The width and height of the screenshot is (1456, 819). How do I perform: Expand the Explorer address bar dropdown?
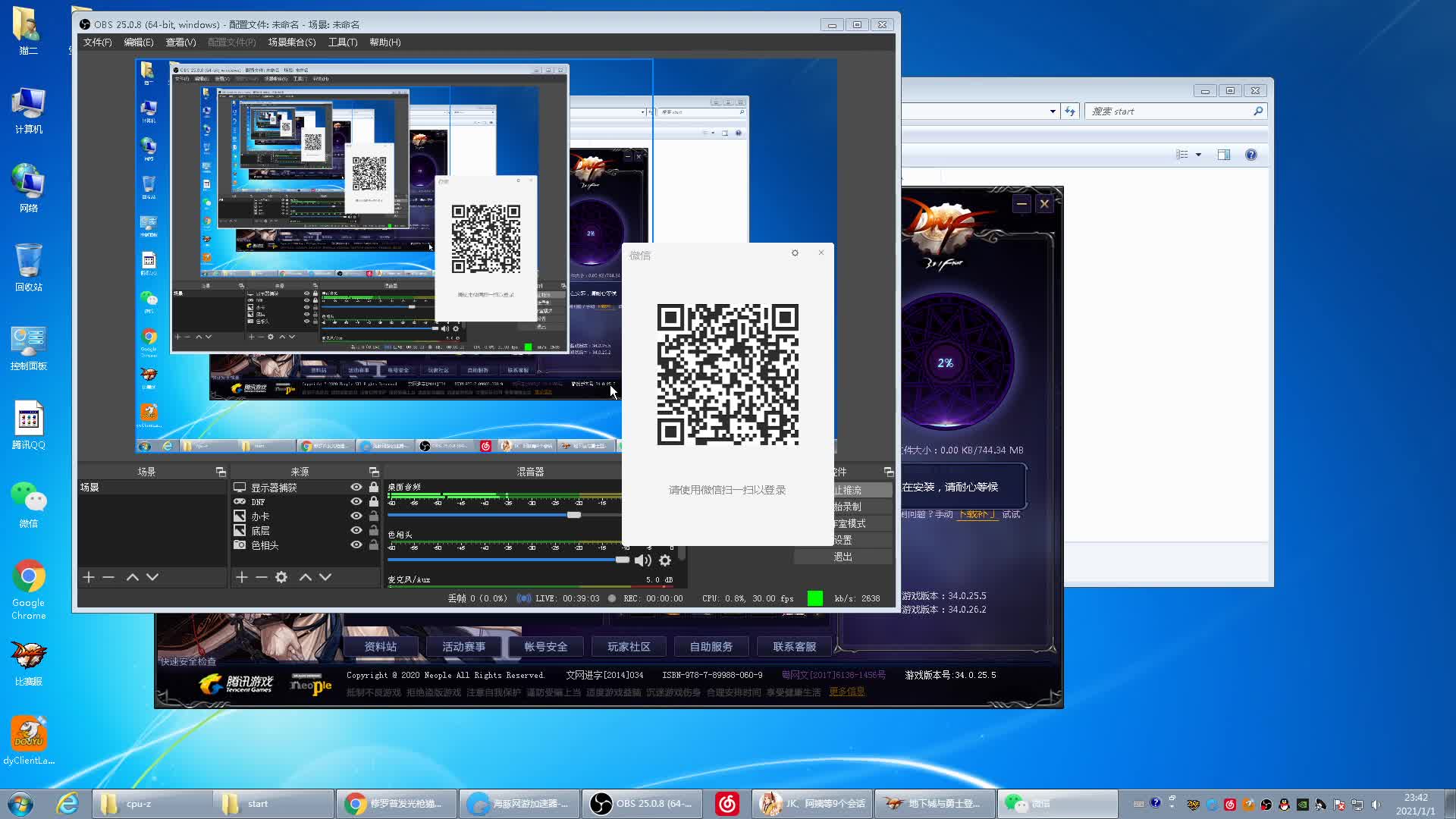click(1053, 111)
